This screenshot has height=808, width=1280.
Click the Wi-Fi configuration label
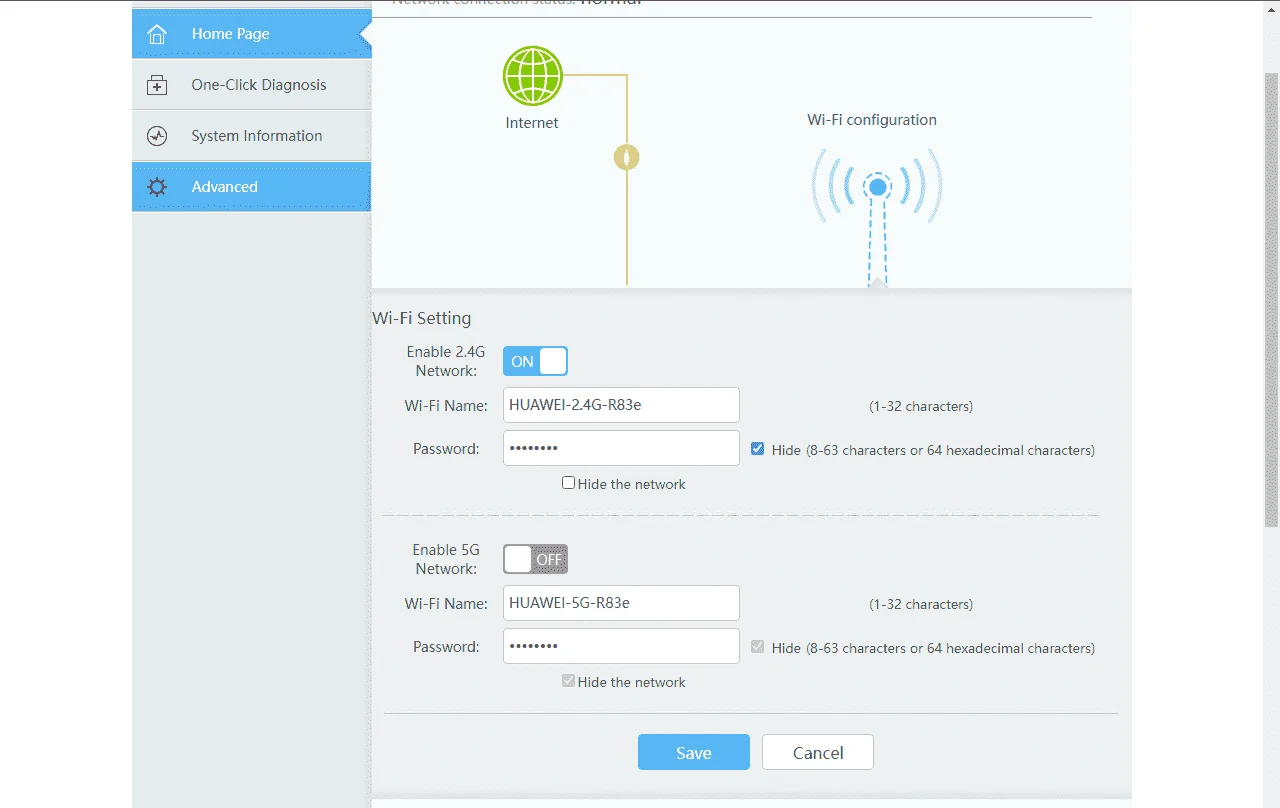click(872, 120)
